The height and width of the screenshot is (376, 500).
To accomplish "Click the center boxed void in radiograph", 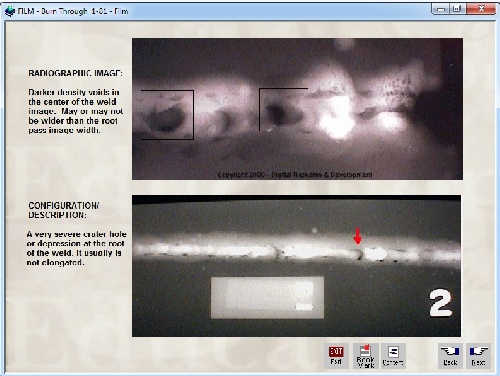I will (x=283, y=109).
